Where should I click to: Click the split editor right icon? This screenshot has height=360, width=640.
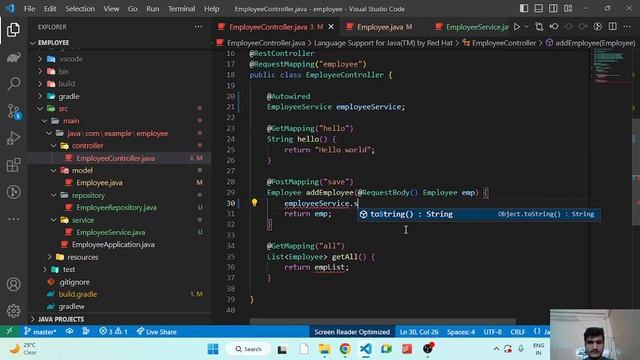click(613, 27)
